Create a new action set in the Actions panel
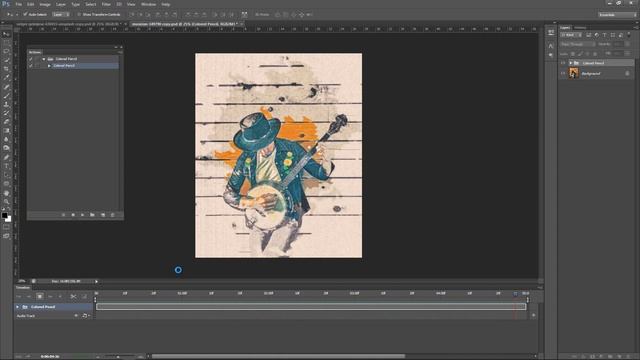The image size is (640, 360). coord(92,215)
